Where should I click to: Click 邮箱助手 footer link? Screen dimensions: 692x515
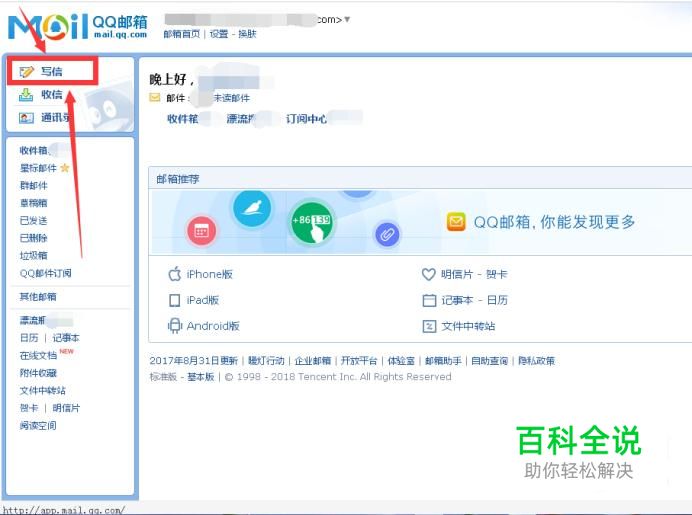pyautogui.click(x=443, y=361)
